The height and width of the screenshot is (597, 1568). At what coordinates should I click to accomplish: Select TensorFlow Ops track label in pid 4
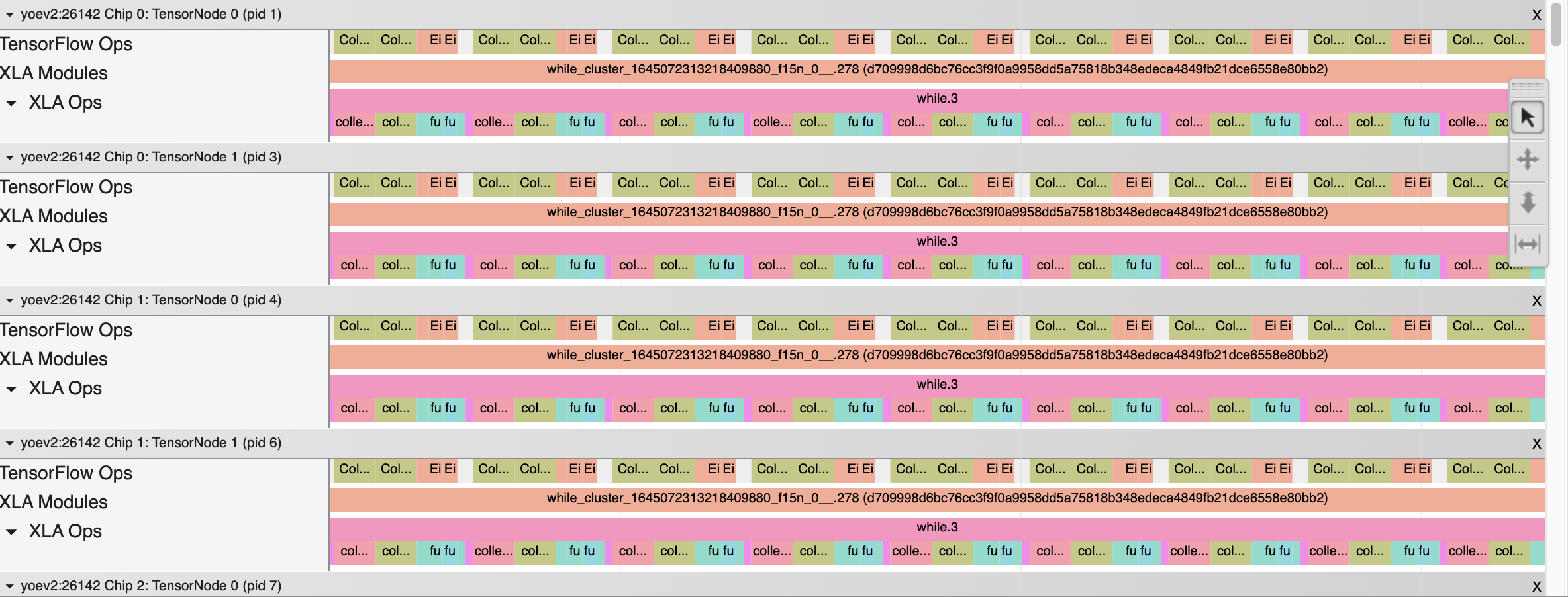66,330
